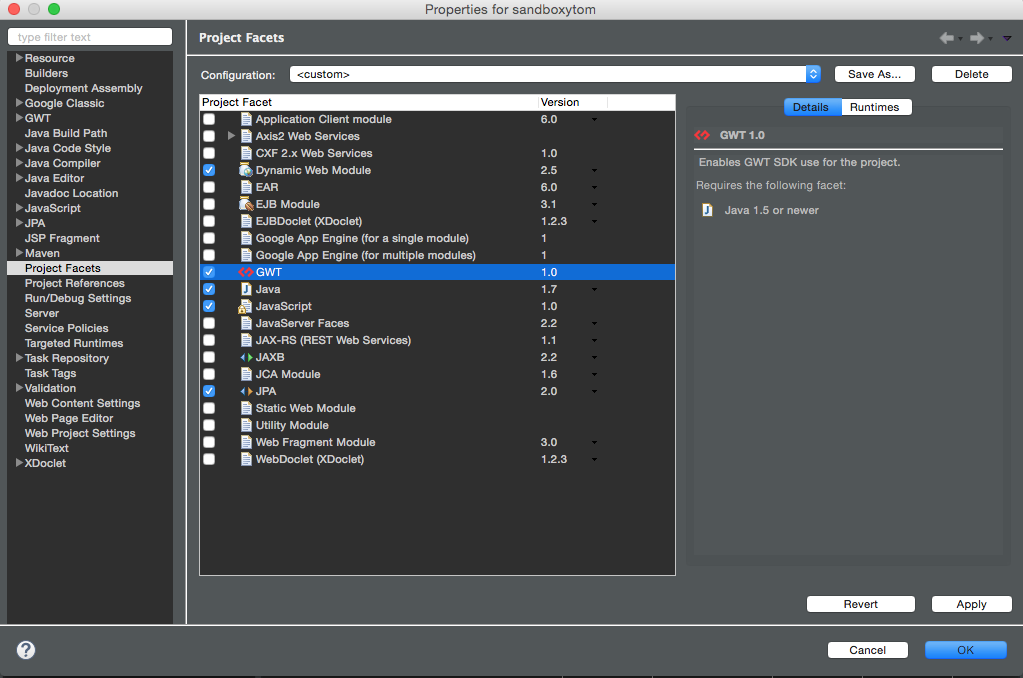
Task: Click the JavaScript facet icon
Action: click(245, 306)
